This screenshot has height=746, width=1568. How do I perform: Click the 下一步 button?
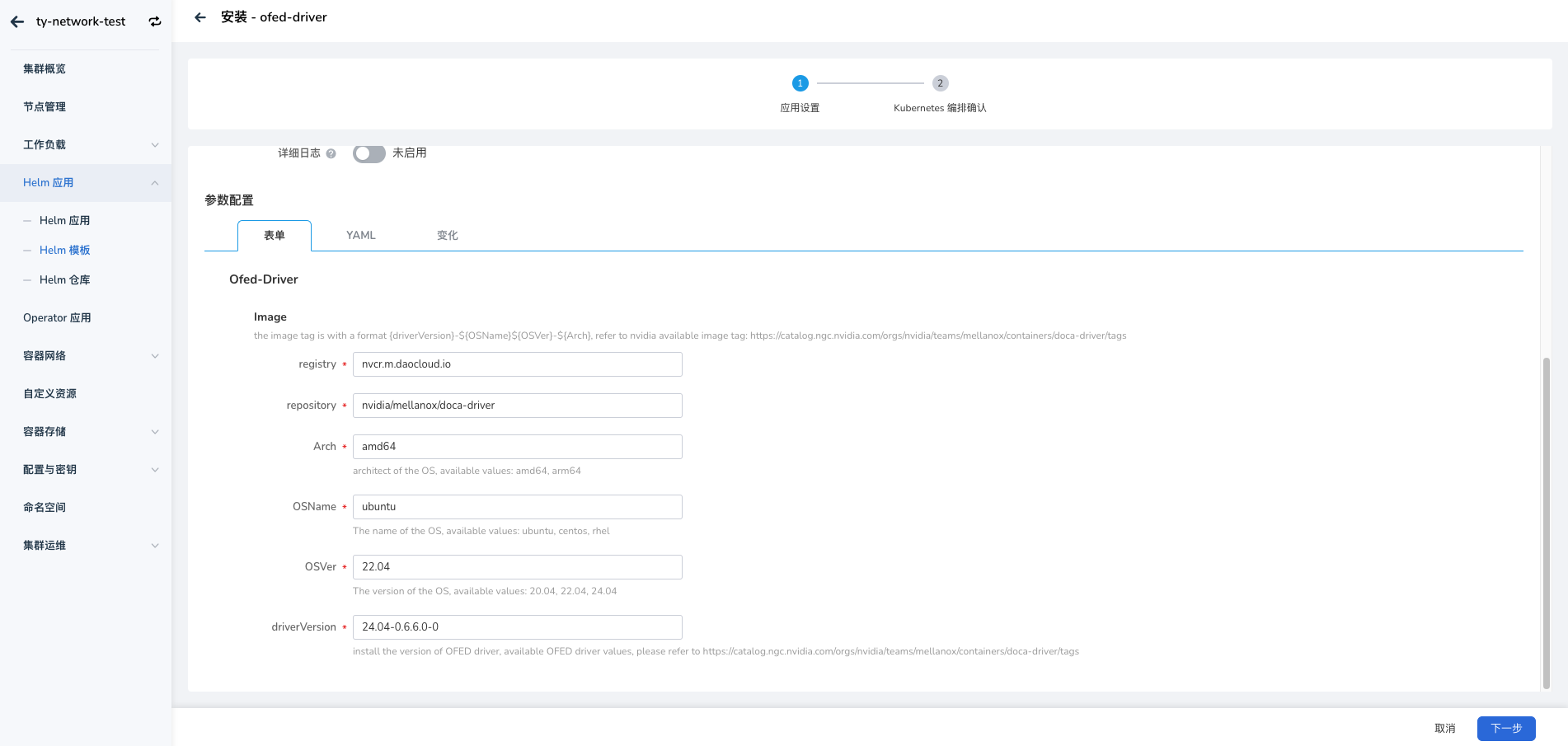tap(1505, 729)
